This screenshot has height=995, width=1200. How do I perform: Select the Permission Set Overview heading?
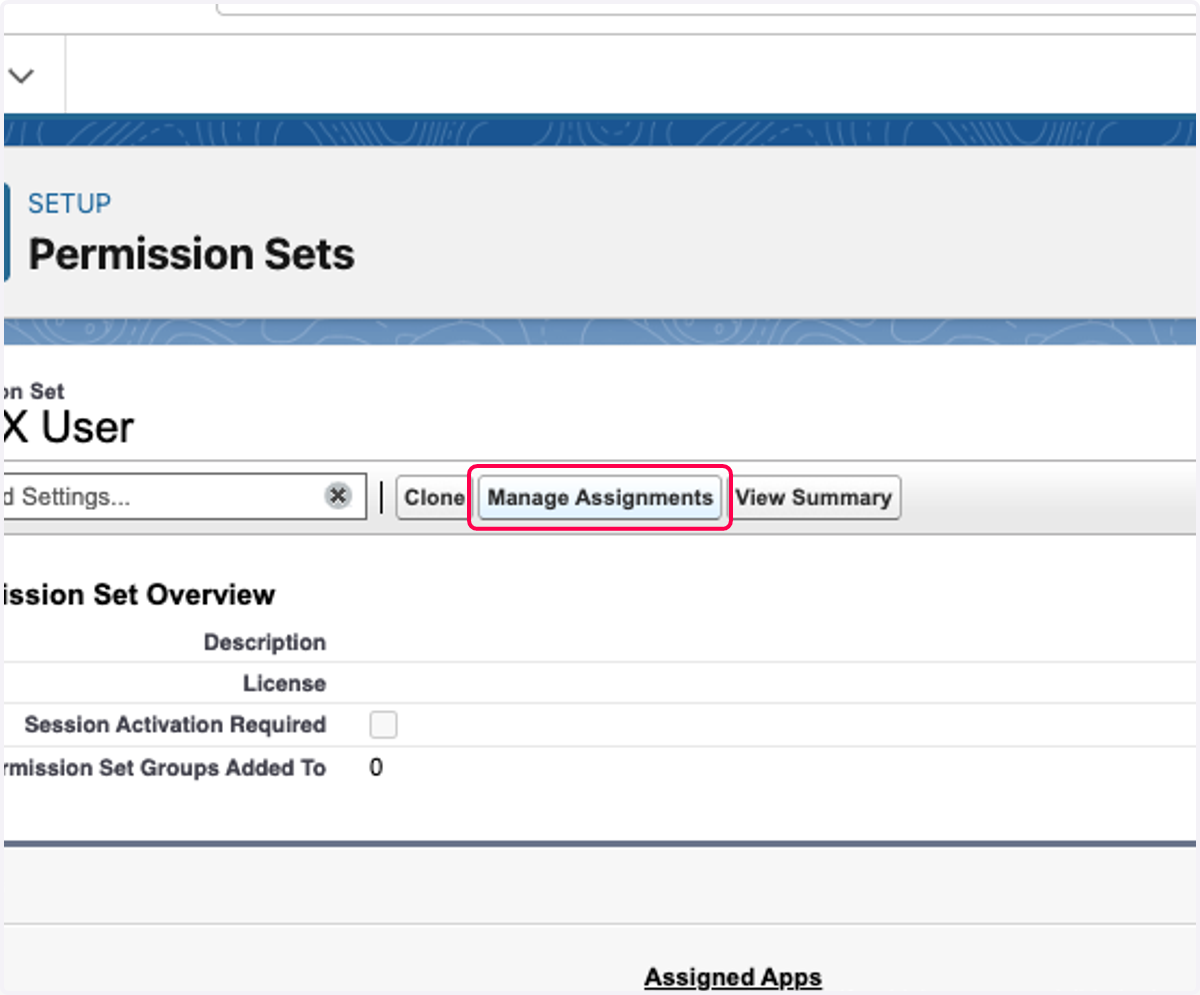tap(138, 595)
